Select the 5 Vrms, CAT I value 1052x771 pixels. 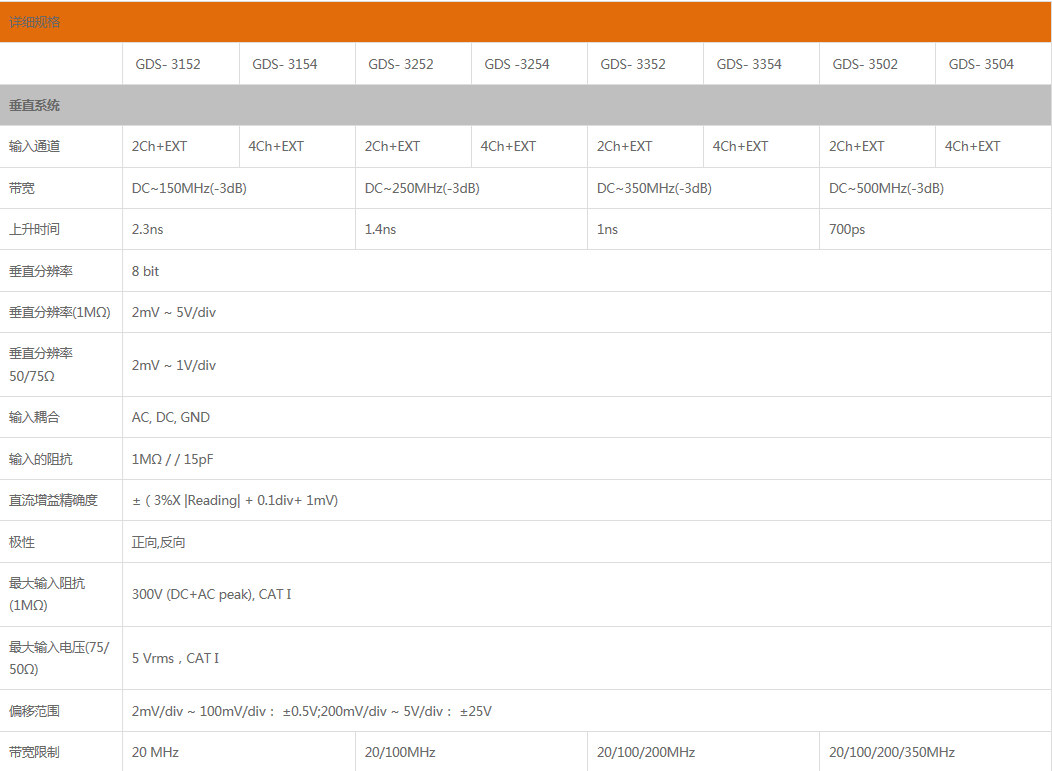pos(176,658)
